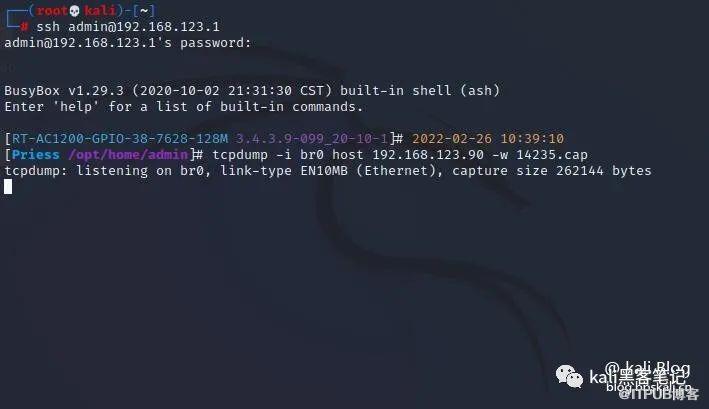The width and height of the screenshot is (709, 409).
Task: Click the ssh admin@192.168.123.1 command
Action: pos(128,27)
